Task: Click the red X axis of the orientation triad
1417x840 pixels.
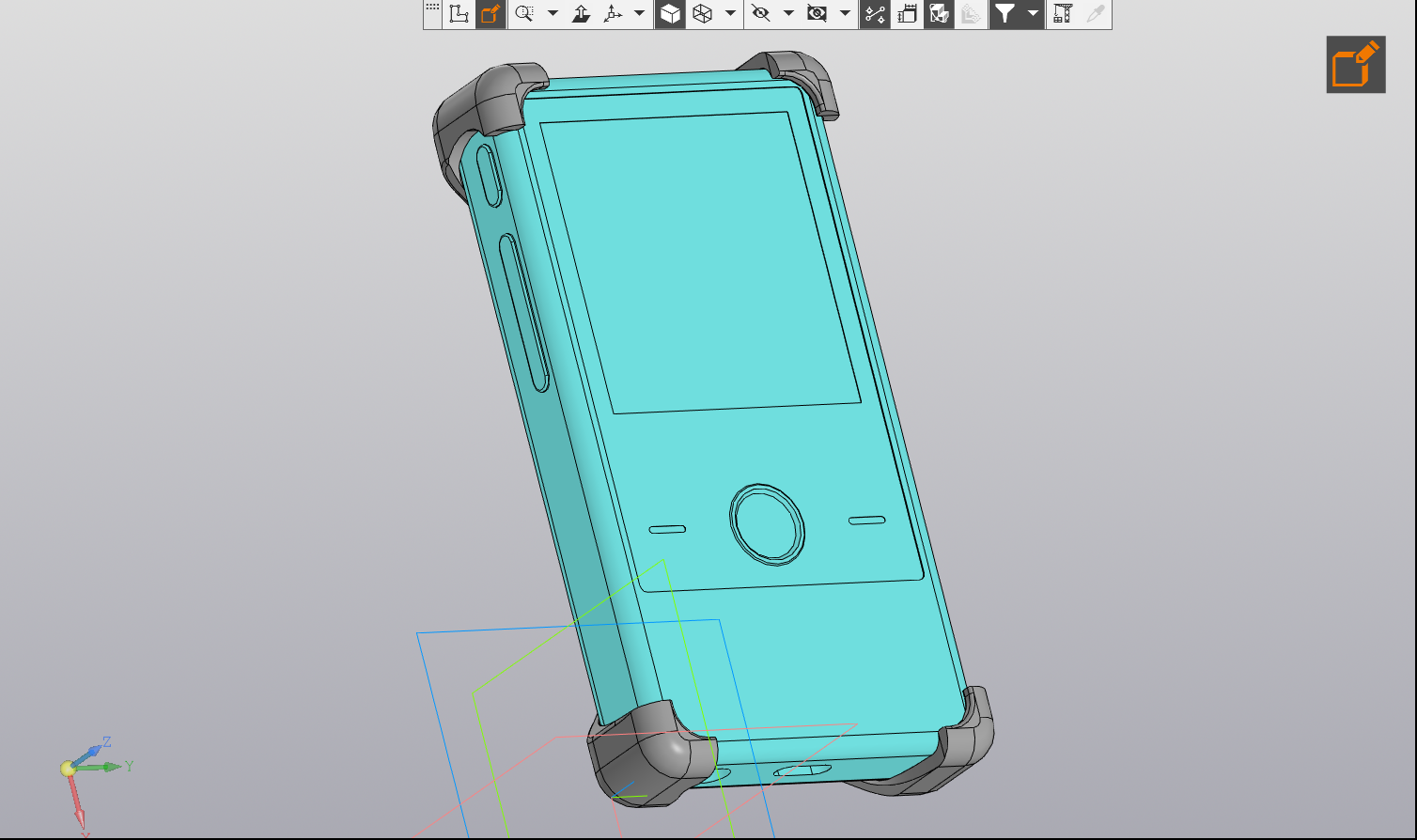Action: pyautogui.click(x=78, y=803)
